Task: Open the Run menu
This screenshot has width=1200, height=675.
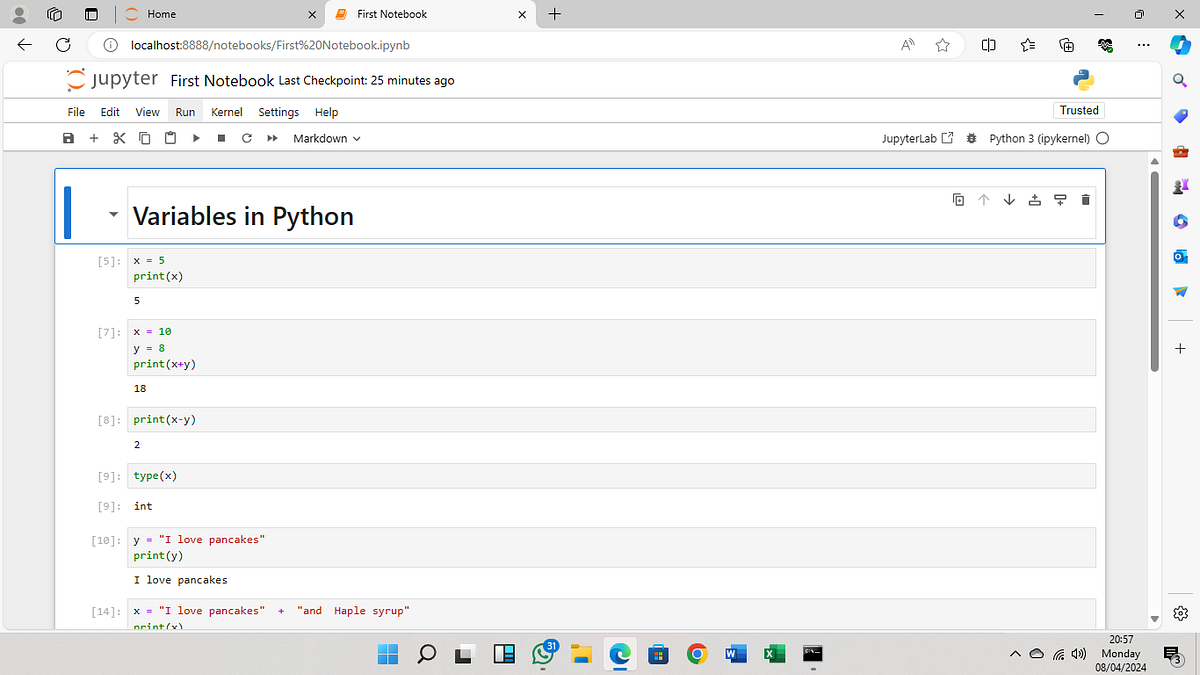Action: [x=184, y=111]
